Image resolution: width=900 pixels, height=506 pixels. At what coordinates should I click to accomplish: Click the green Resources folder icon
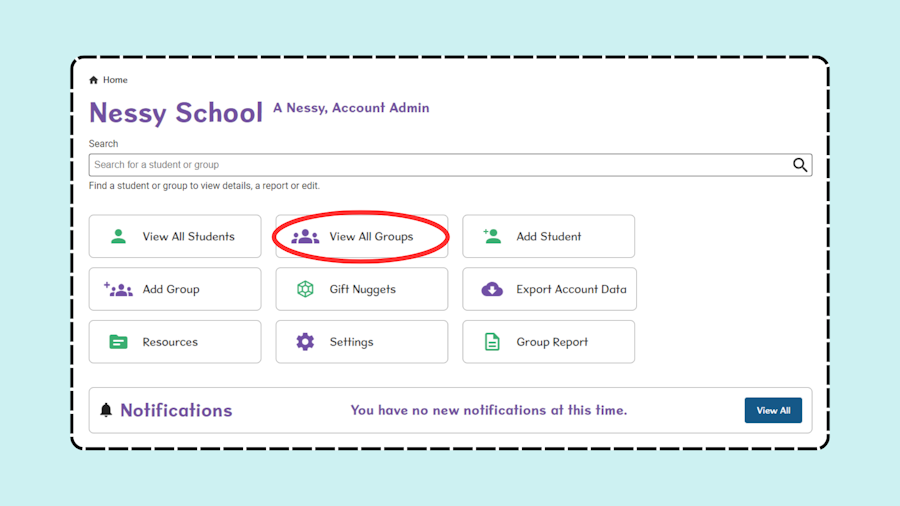(118, 342)
